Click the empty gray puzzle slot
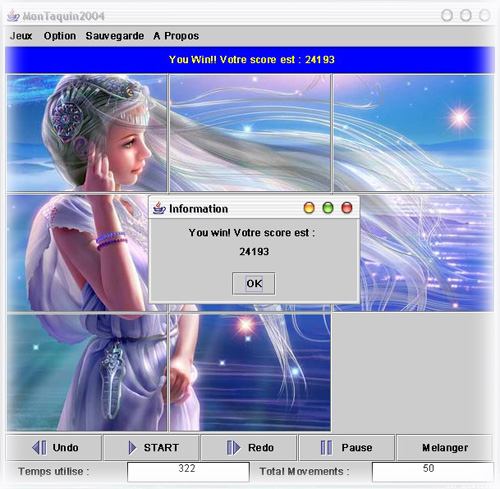 tap(413, 372)
